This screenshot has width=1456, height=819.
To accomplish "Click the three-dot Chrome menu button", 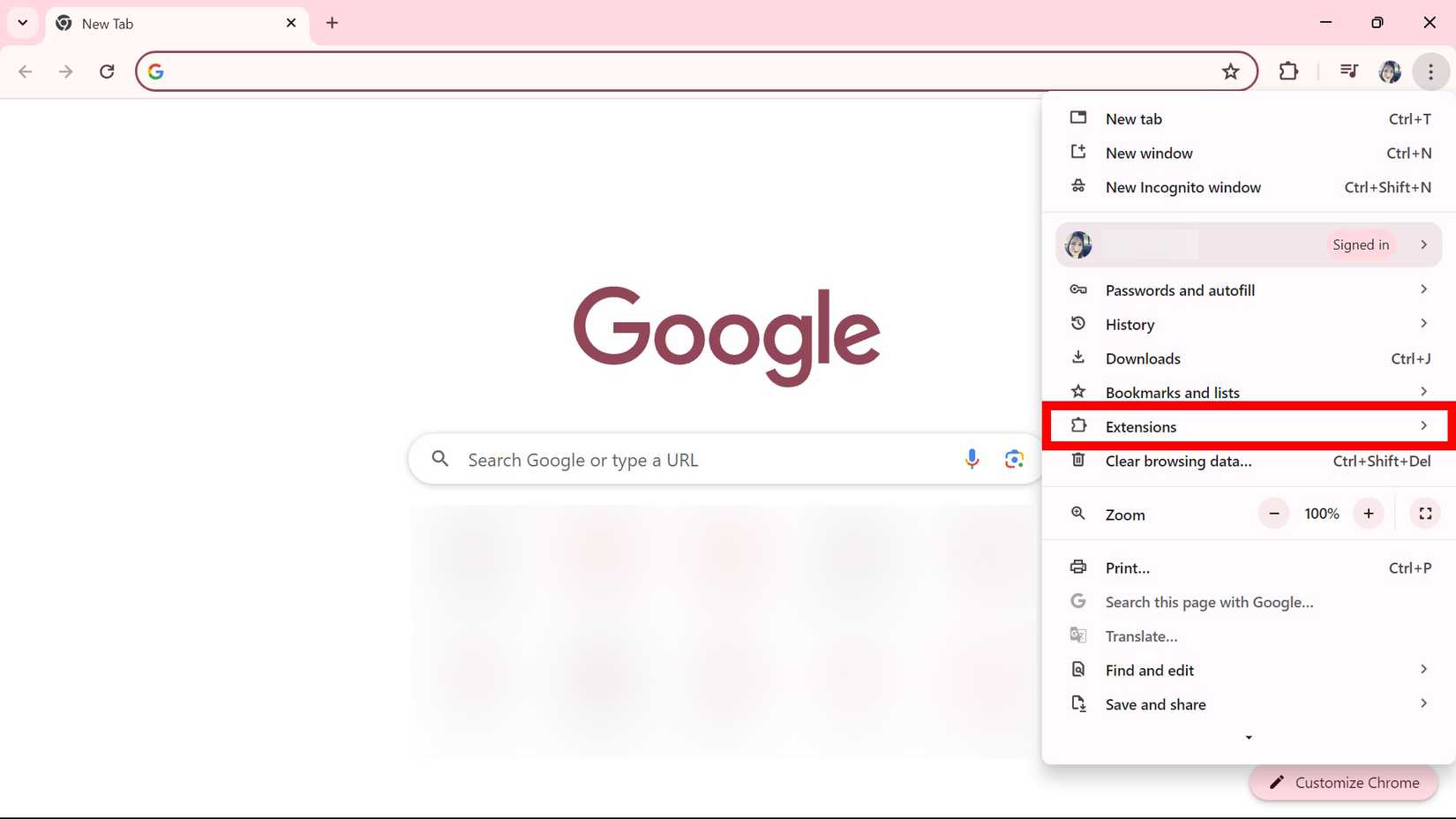I will 1430,71.
